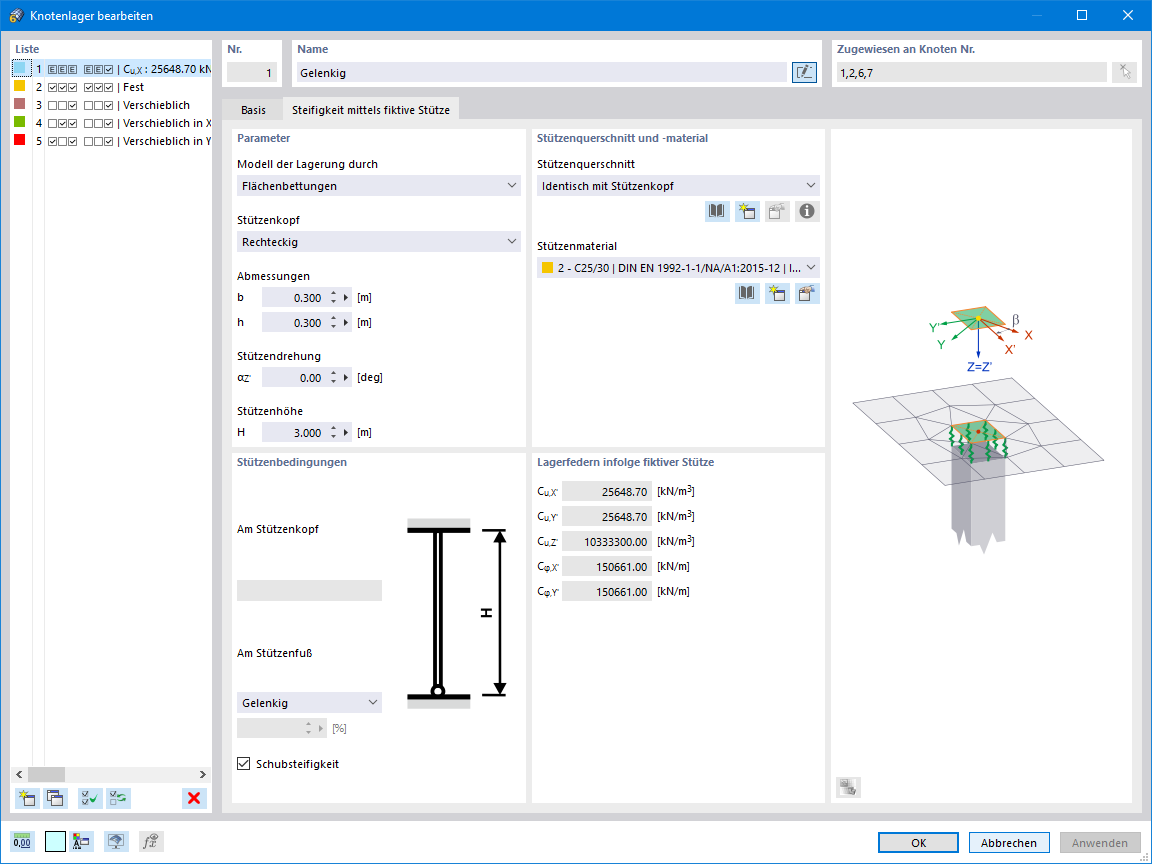Viewport: 1152px width, 864px height.
Task: Confirm the dialog with OK
Action: (x=917, y=842)
